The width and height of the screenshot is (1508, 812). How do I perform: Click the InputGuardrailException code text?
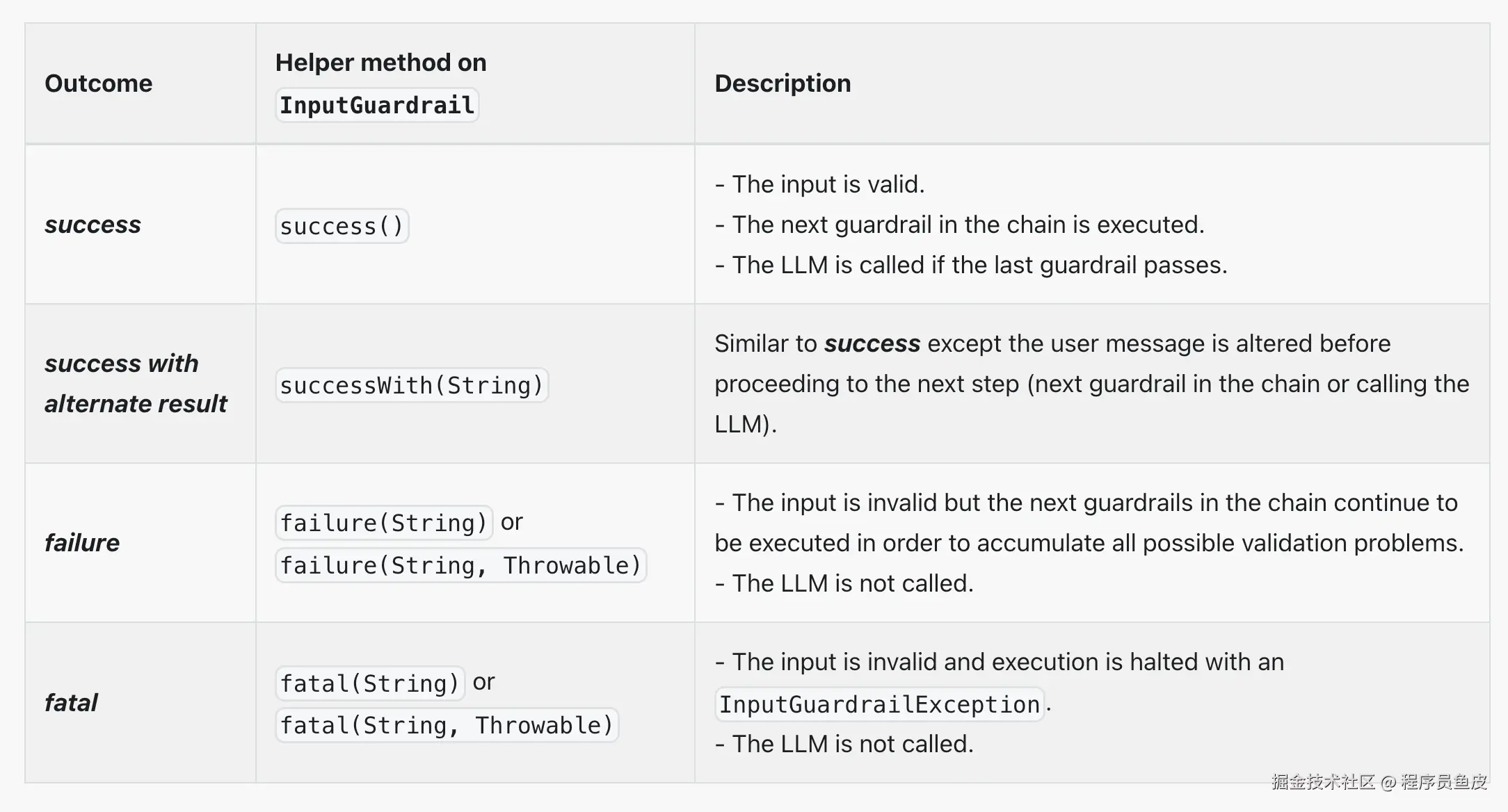879,704
